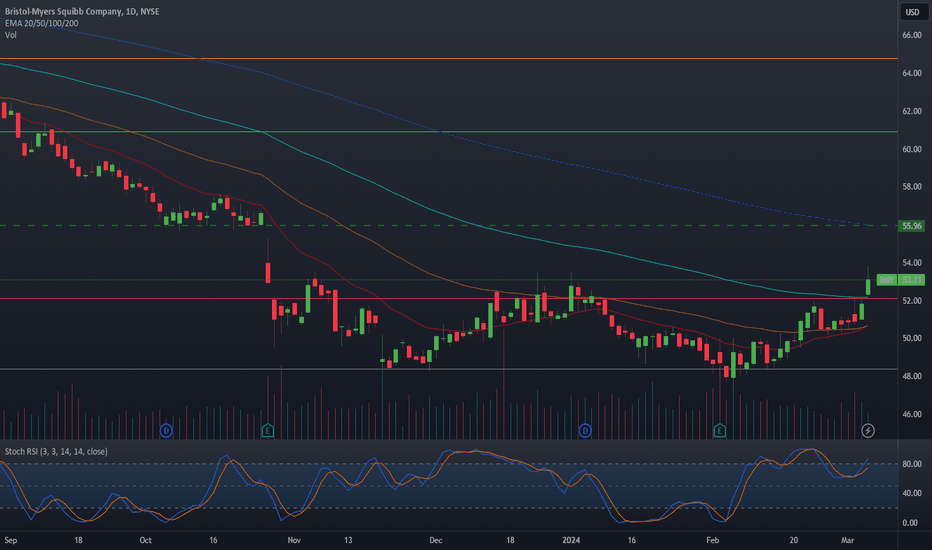
Task: Select the latest green candle at 53.11
Action: pos(868,287)
